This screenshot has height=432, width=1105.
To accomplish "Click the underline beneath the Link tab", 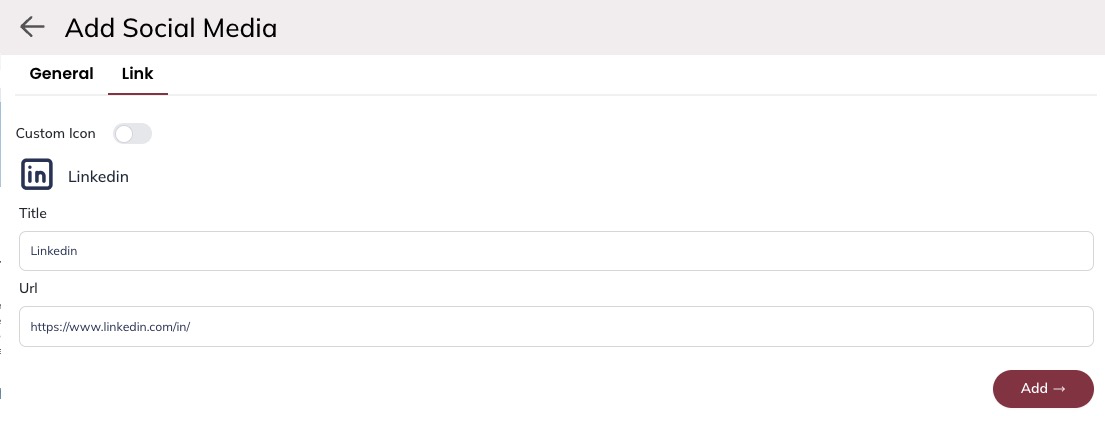I will (x=138, y=93).
